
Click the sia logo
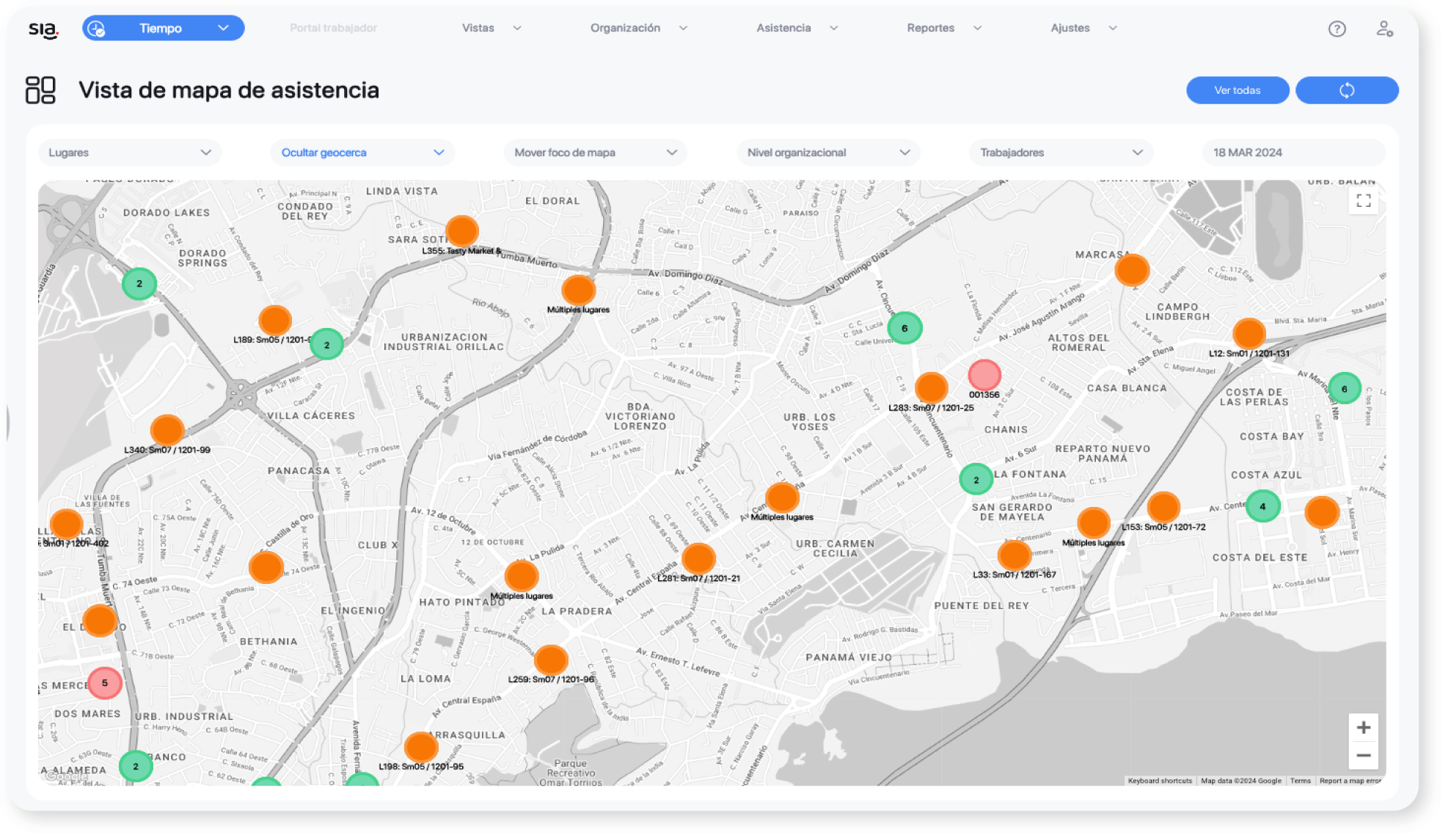[43, 29]
